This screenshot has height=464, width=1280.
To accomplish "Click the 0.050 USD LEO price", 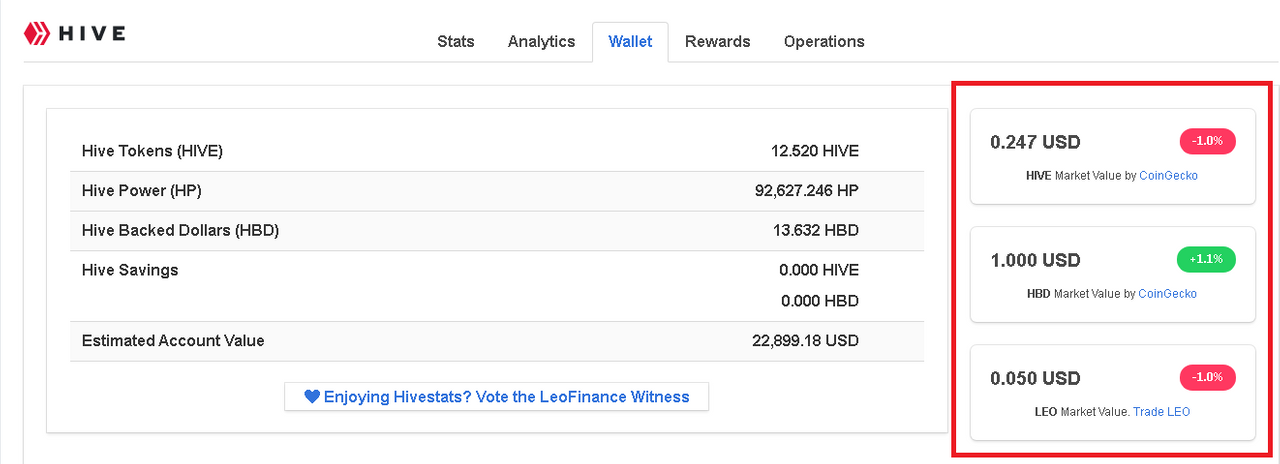I will (x=1035, y=379).
